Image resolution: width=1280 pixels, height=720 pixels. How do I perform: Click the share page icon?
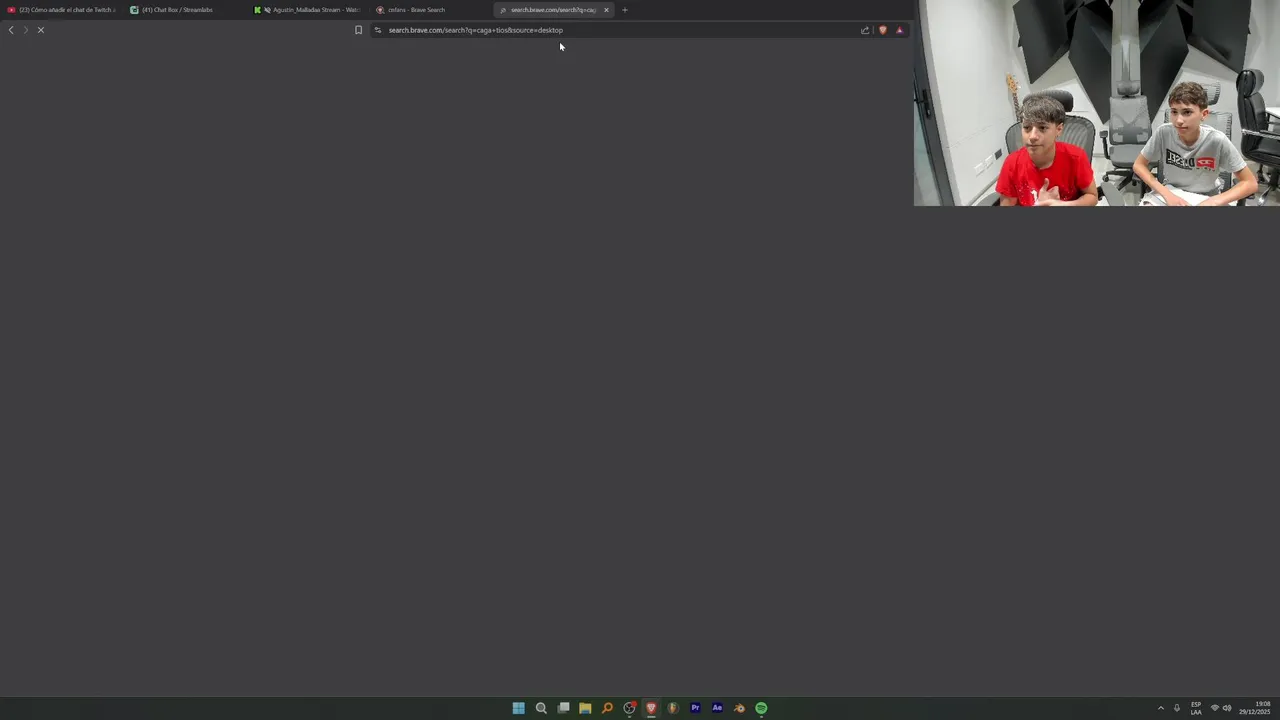865,30
